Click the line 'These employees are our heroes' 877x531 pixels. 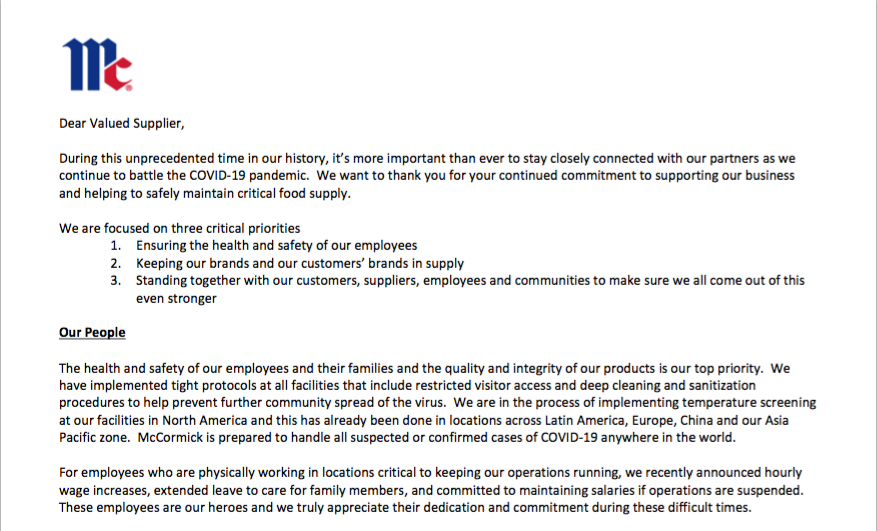[x=405, y=508]
